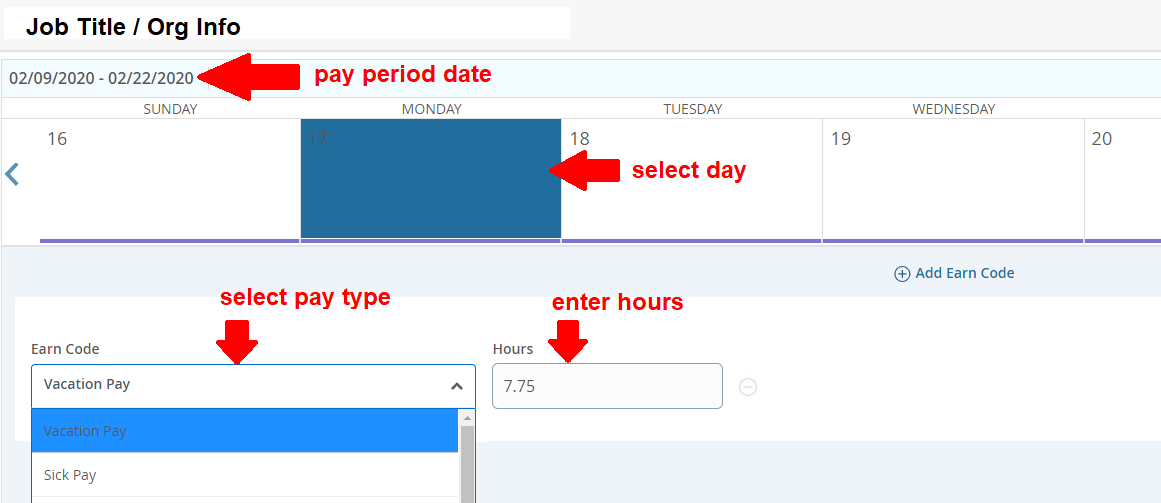Go to previous week with left chevron

12,174
